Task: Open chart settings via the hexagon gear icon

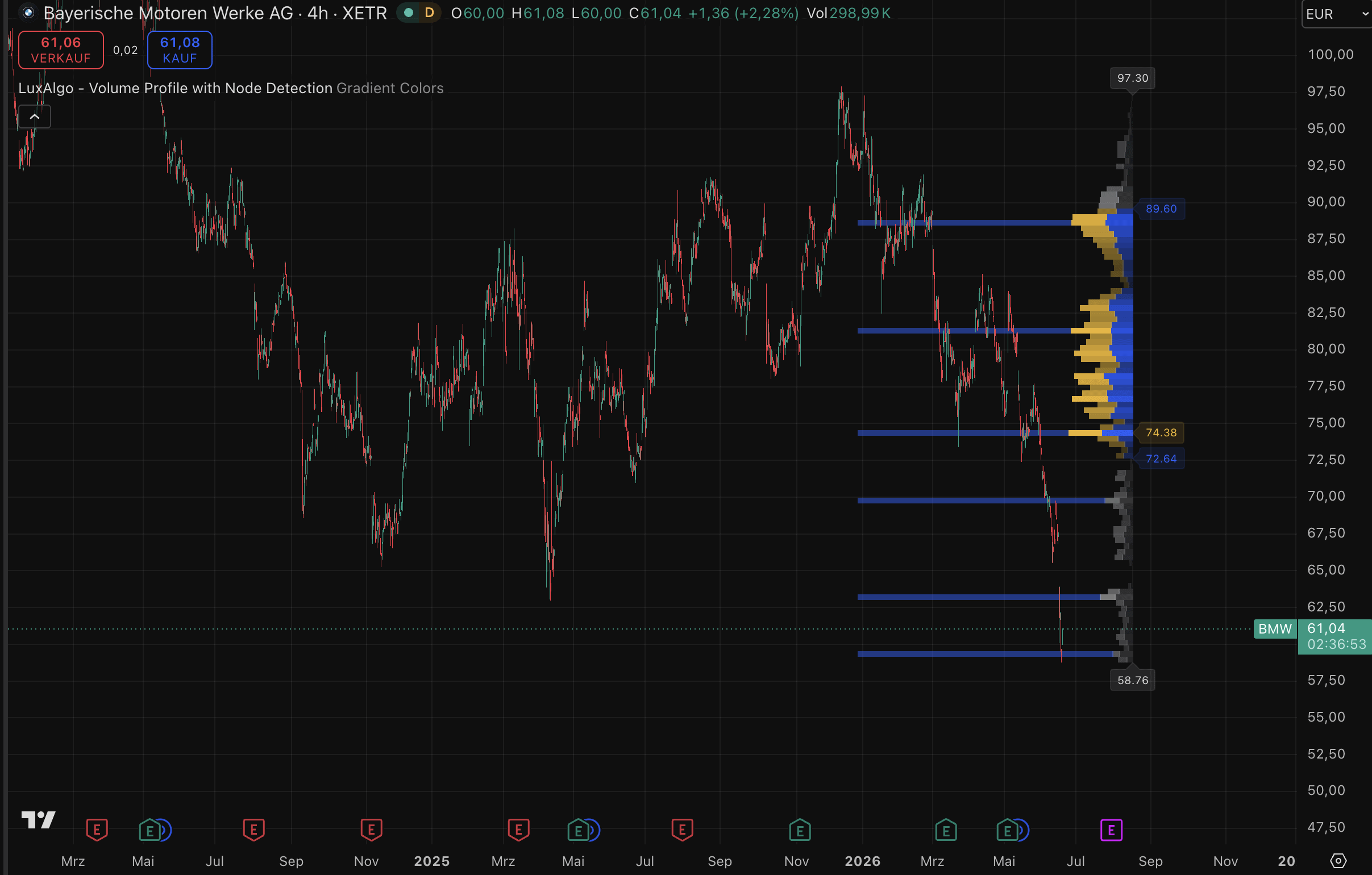Action: tap(1338, 860)
